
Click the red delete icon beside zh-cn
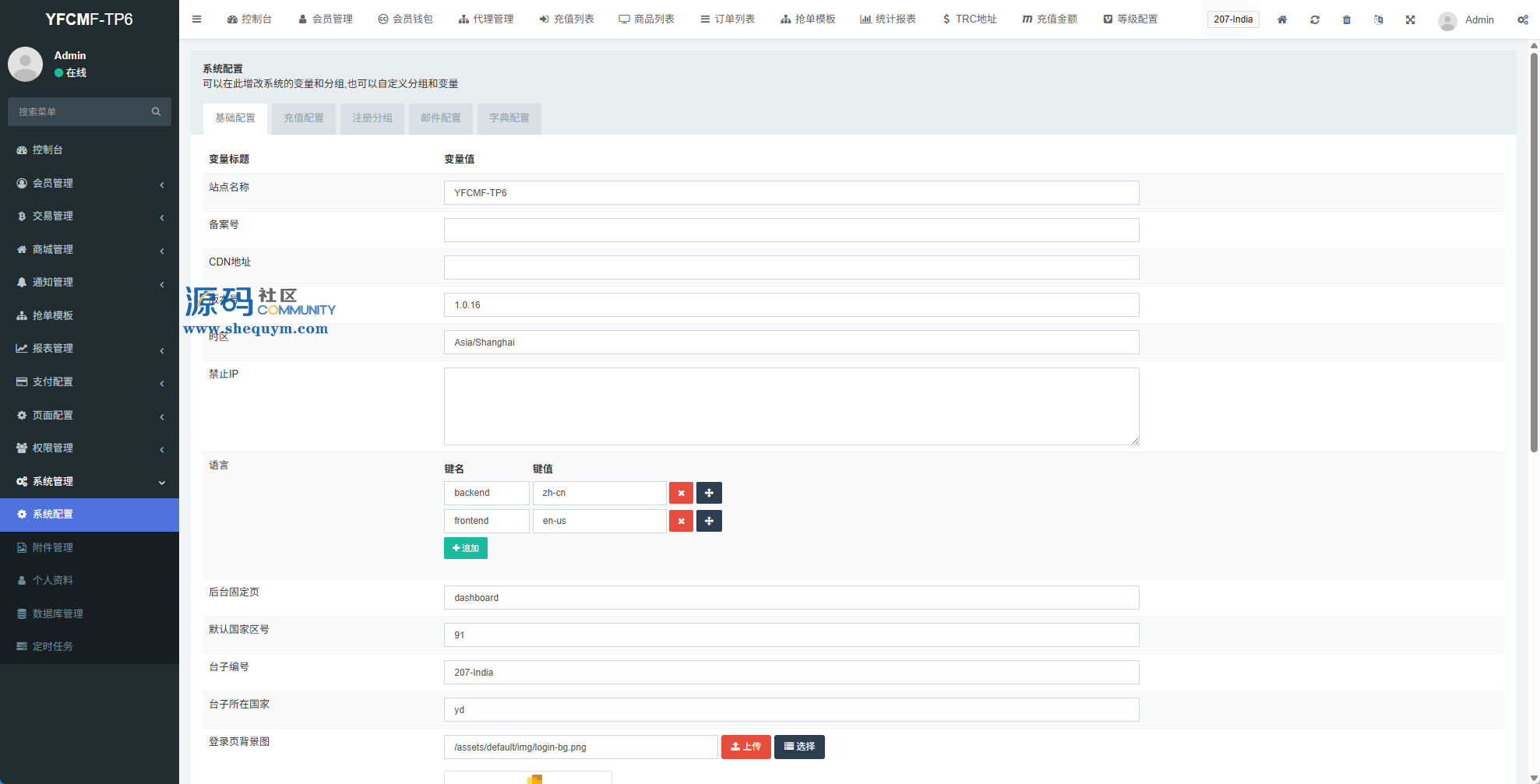tap(681, 493)
